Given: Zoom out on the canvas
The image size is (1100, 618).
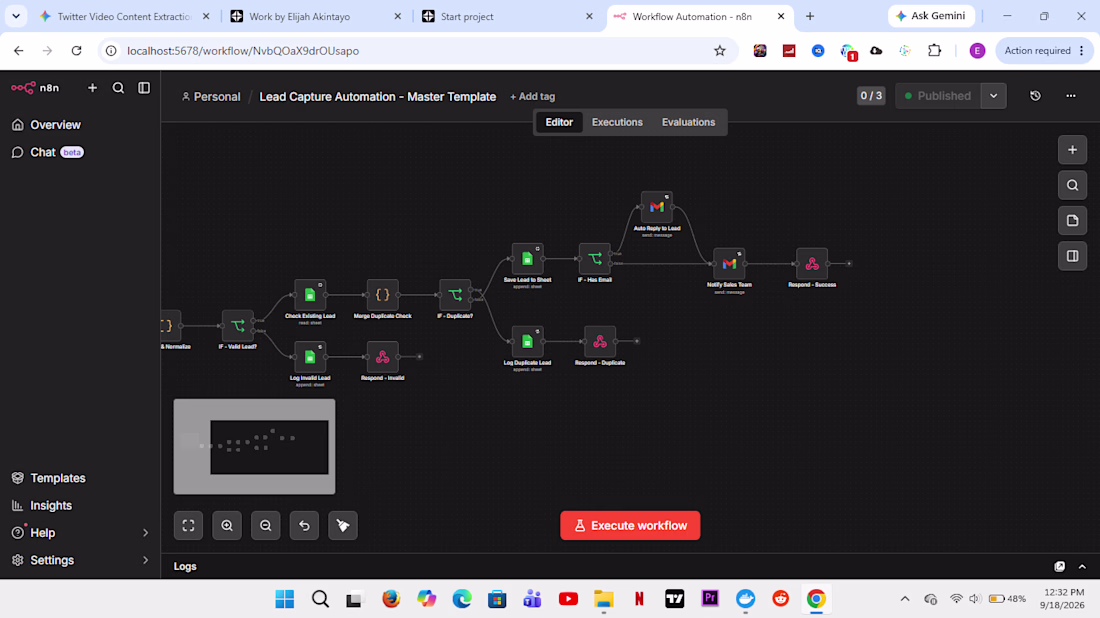Looking at the screenshot, I should pyautogui.click(x=265, y=525).
